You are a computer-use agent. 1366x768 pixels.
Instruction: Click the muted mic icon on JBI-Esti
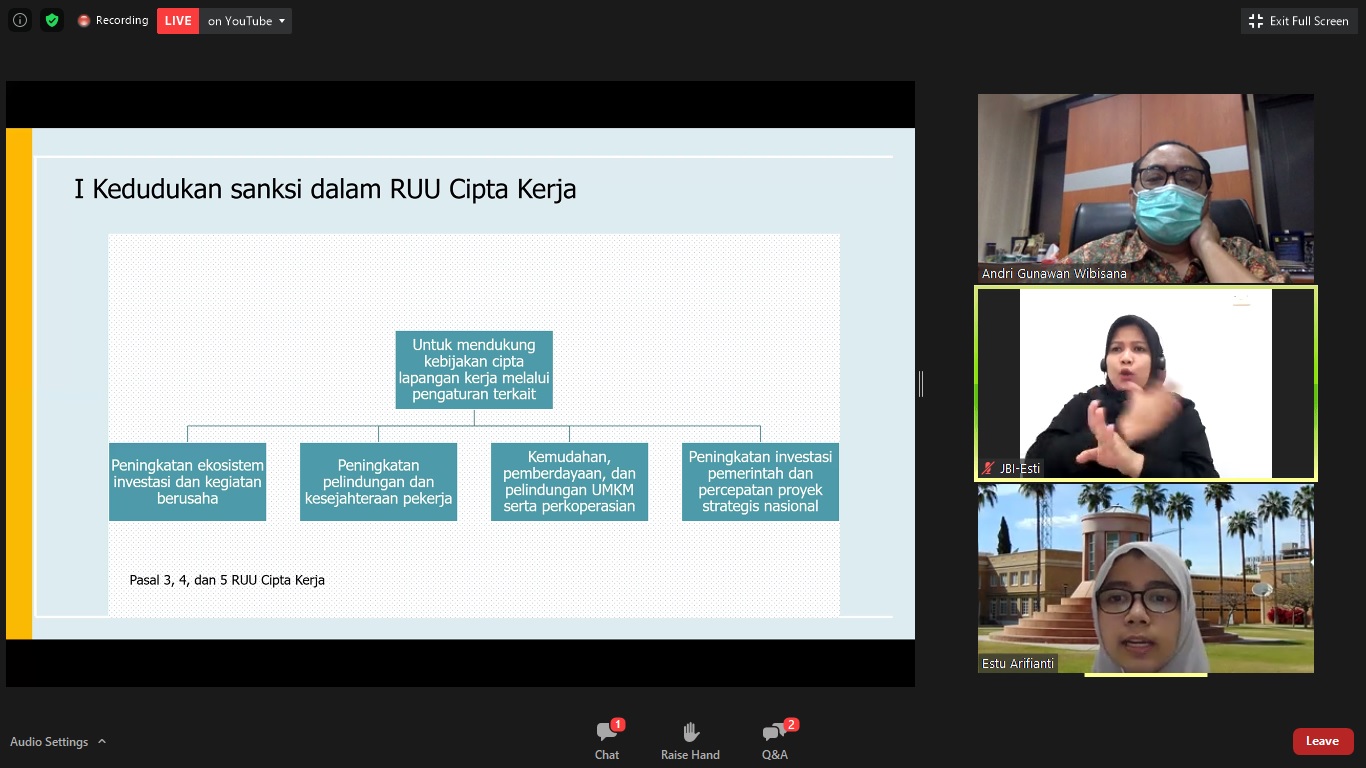pyautogui.click(x=988, y=468)
